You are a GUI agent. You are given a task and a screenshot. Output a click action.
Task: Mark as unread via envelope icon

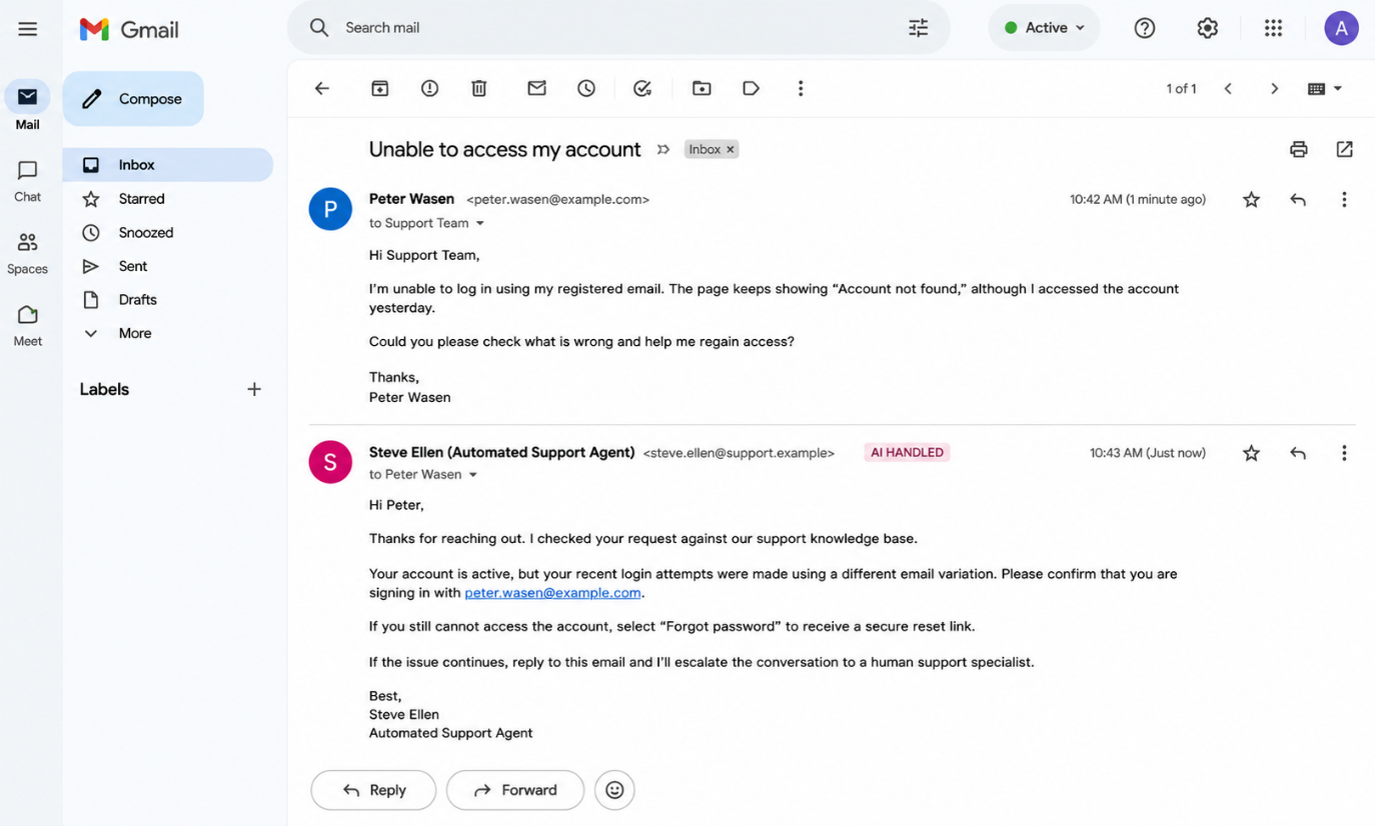click(537, 88)
